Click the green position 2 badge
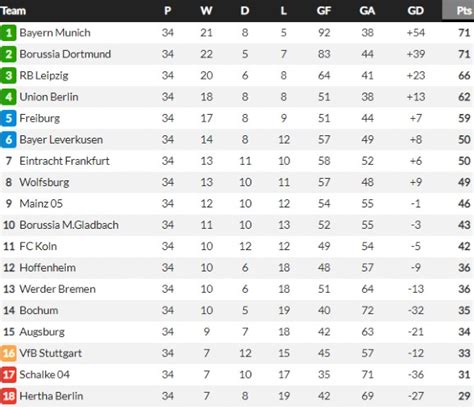 [x=8, y=54]
